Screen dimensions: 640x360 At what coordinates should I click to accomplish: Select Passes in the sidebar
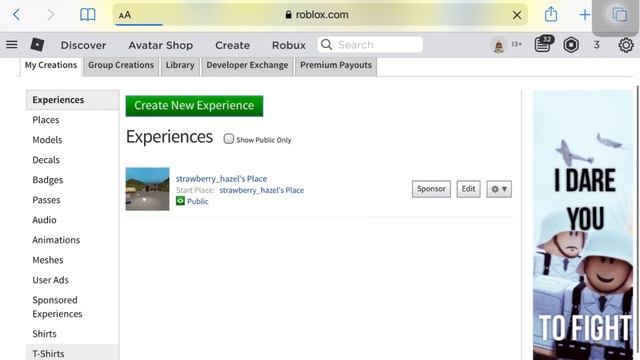(x=46, y=200)
